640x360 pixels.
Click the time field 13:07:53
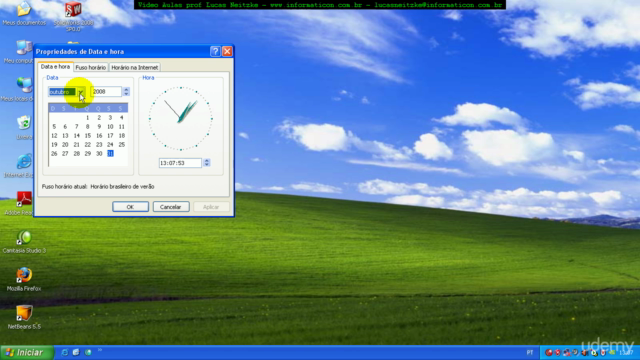[x=180, y=163]
